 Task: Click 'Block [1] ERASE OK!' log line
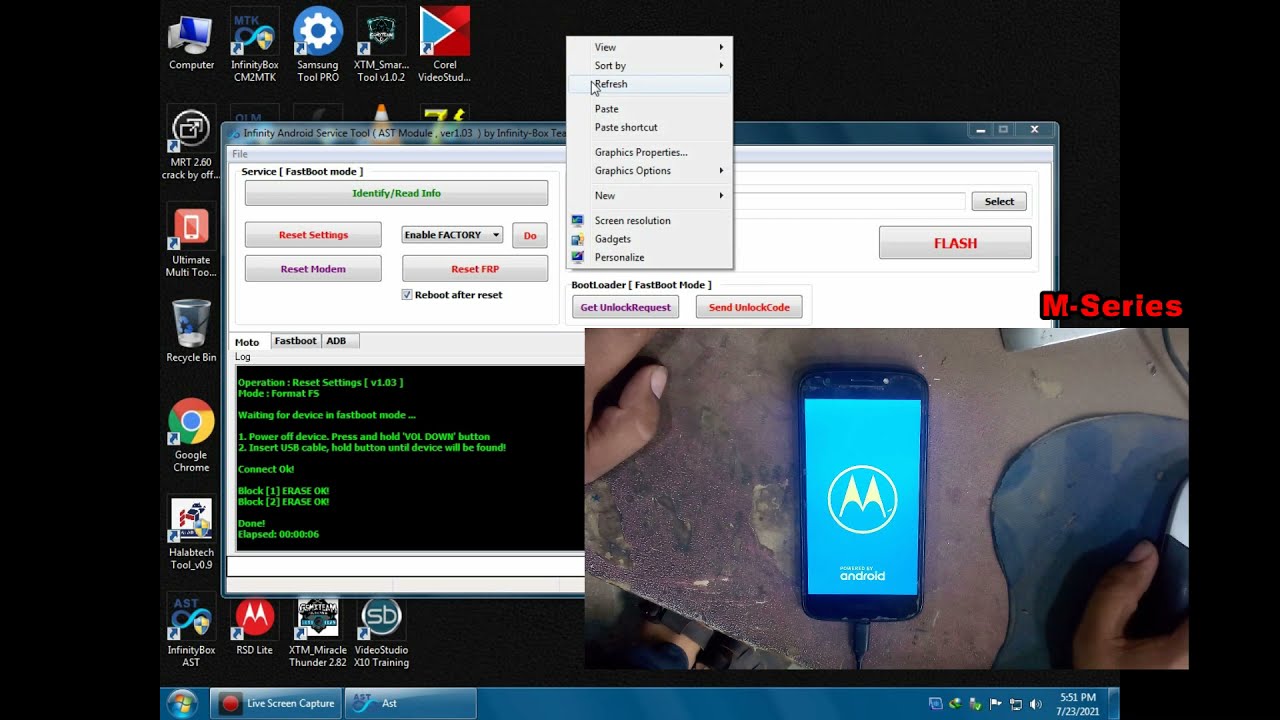283,491
